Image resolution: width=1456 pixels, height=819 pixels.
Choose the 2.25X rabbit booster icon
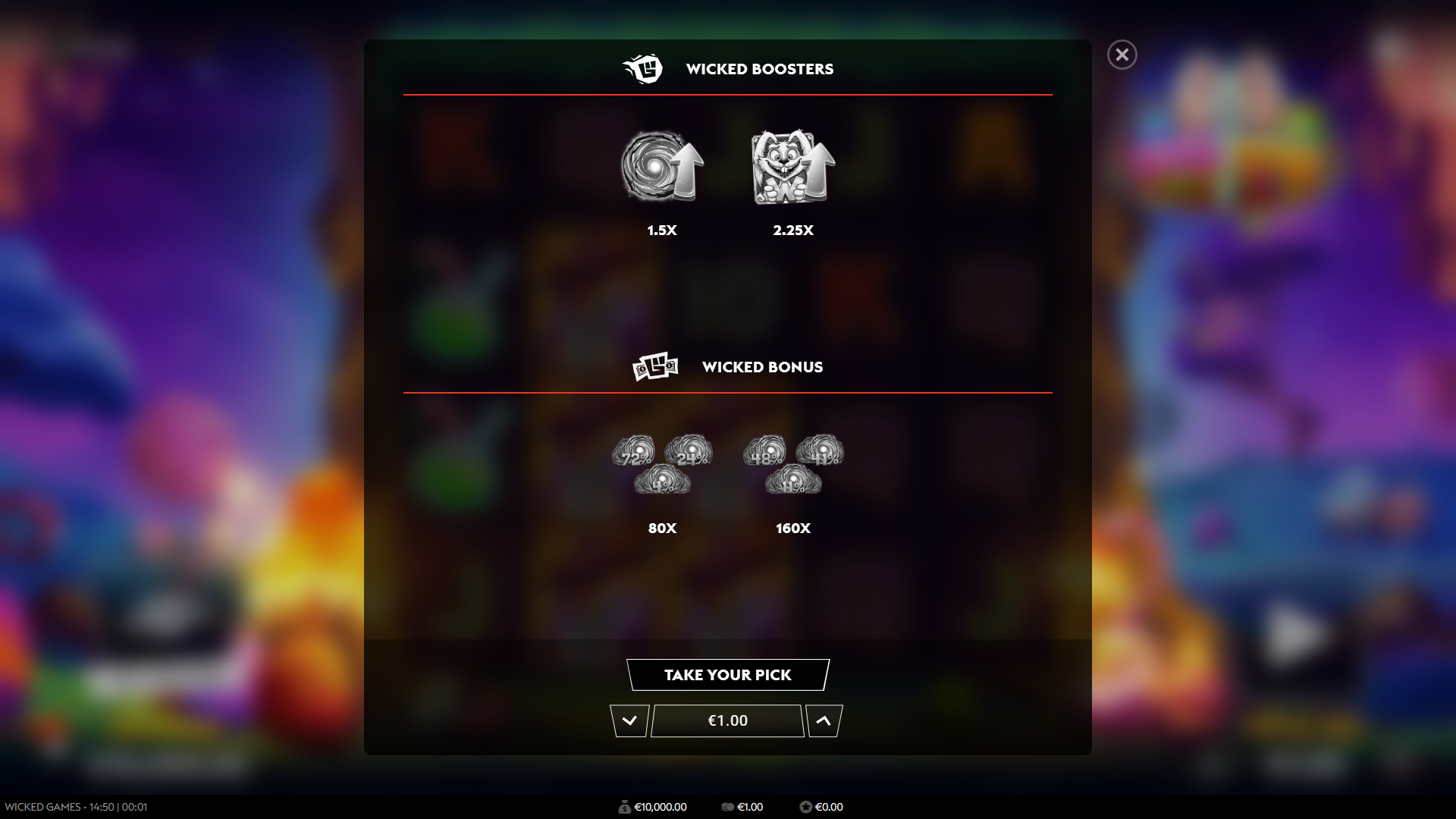(793, 167)
